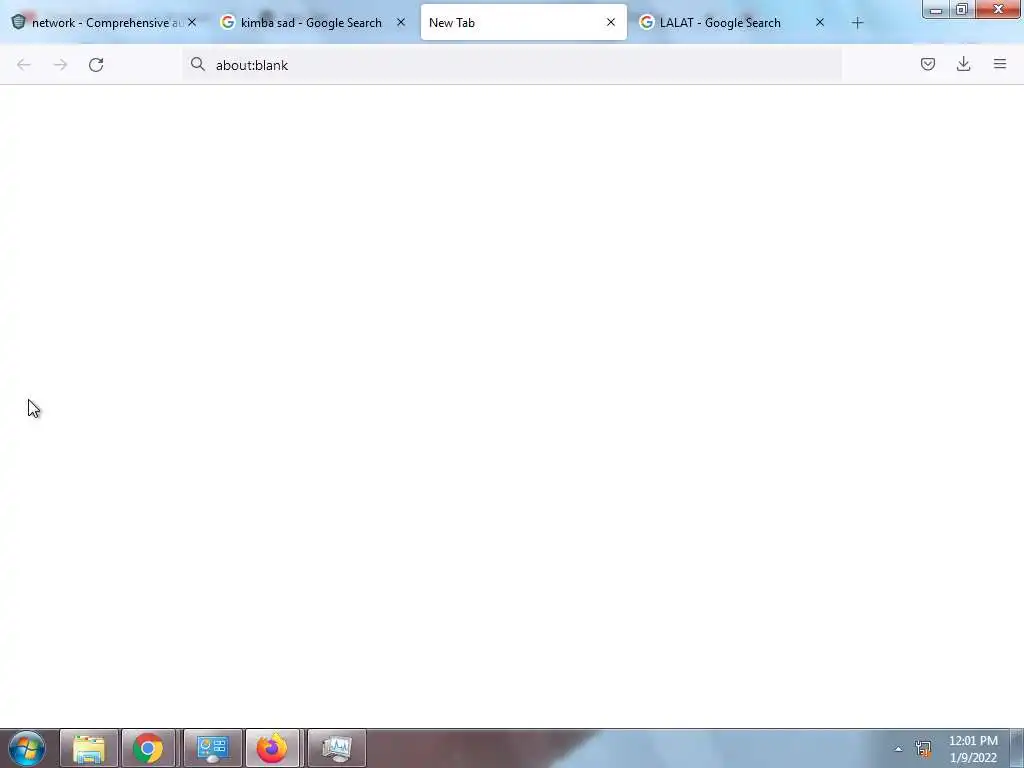Close the kimba sad tab
1024x768 pixels.
(x=401, y=22)
